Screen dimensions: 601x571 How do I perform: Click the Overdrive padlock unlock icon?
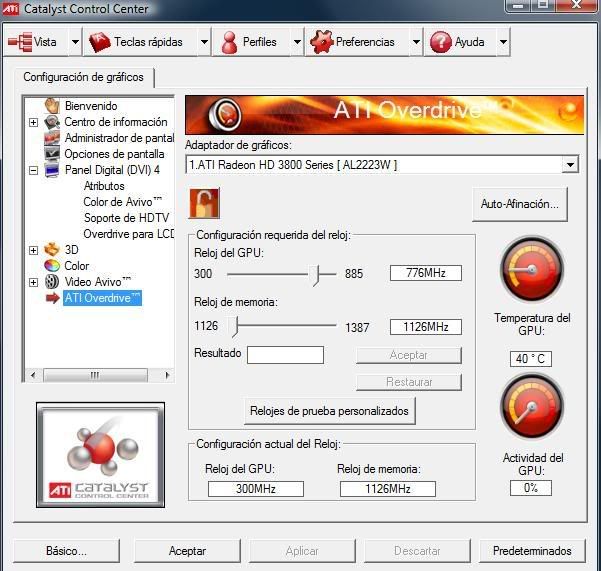pos(204,203)
